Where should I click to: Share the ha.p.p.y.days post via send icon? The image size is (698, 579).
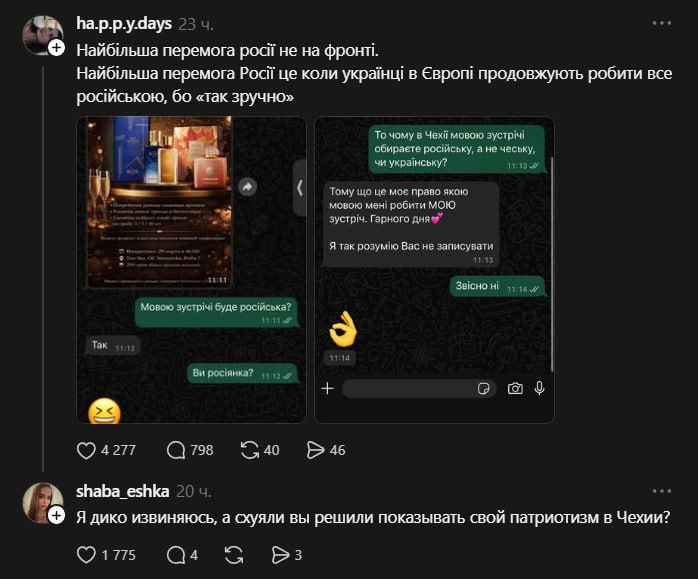(x=316, y=450)
